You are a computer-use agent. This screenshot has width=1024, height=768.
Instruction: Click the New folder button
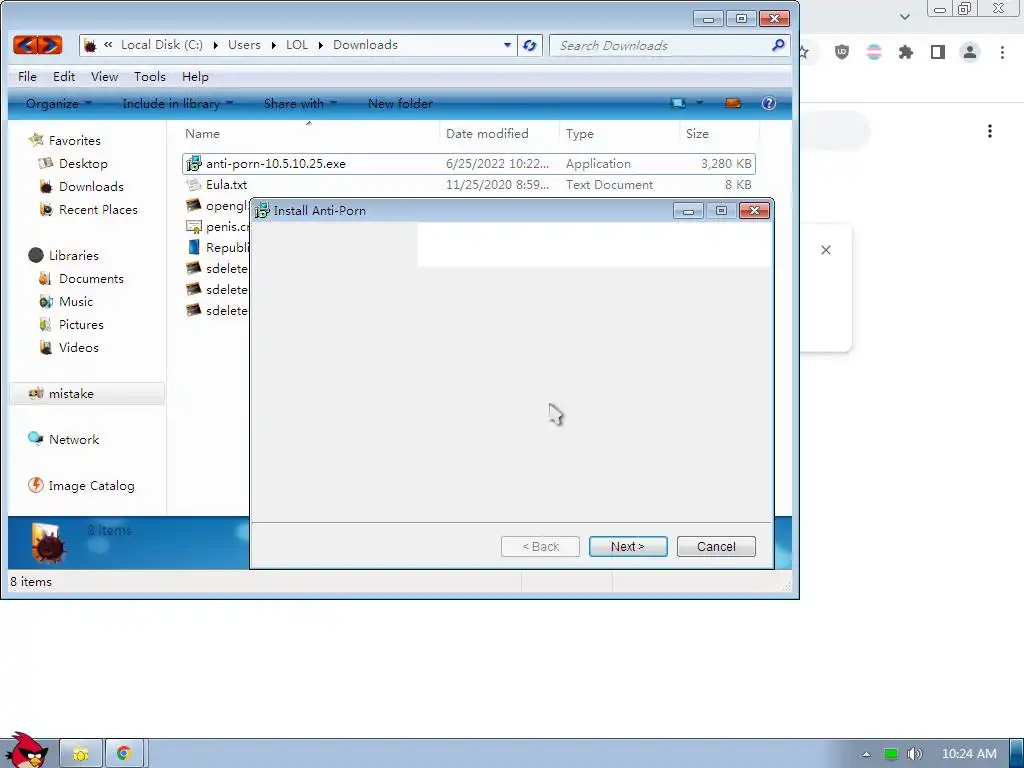tap(400, 103)
